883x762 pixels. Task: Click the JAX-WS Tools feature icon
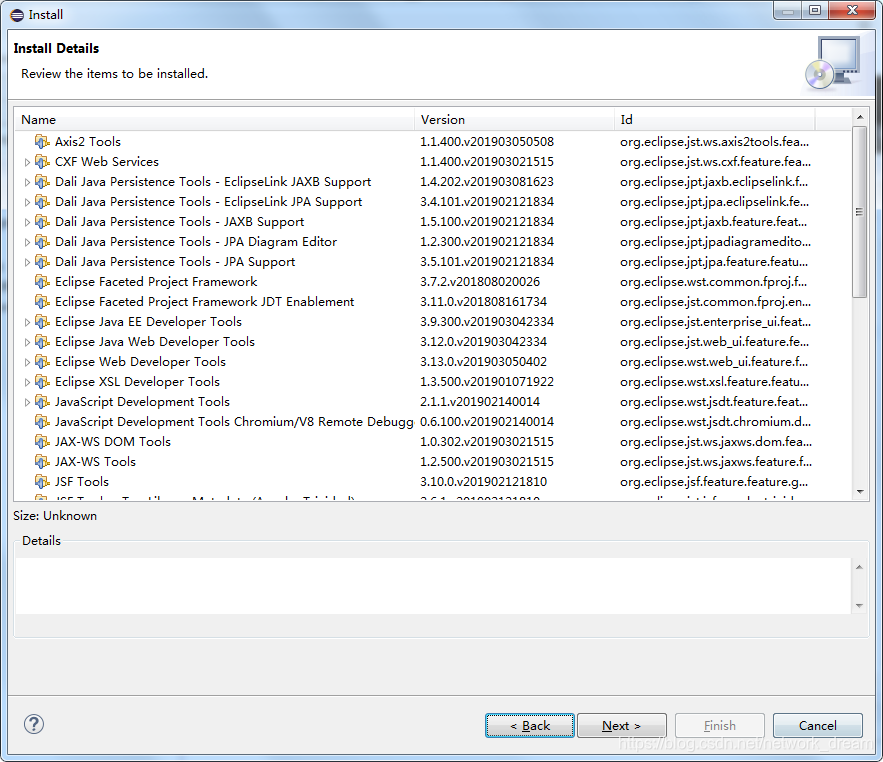[x=42, y=461]
